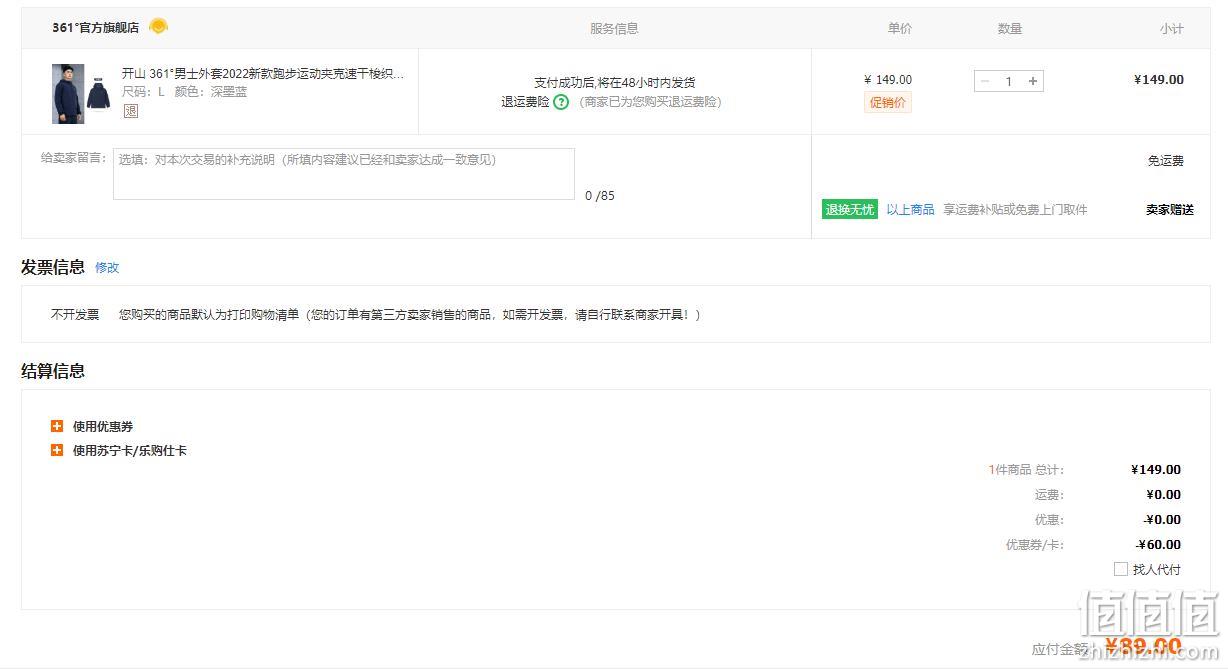Viewport: 1228px width, 669px height.
Task: Click the 结算信息 section heading
Action: click(x=53, y=371)
